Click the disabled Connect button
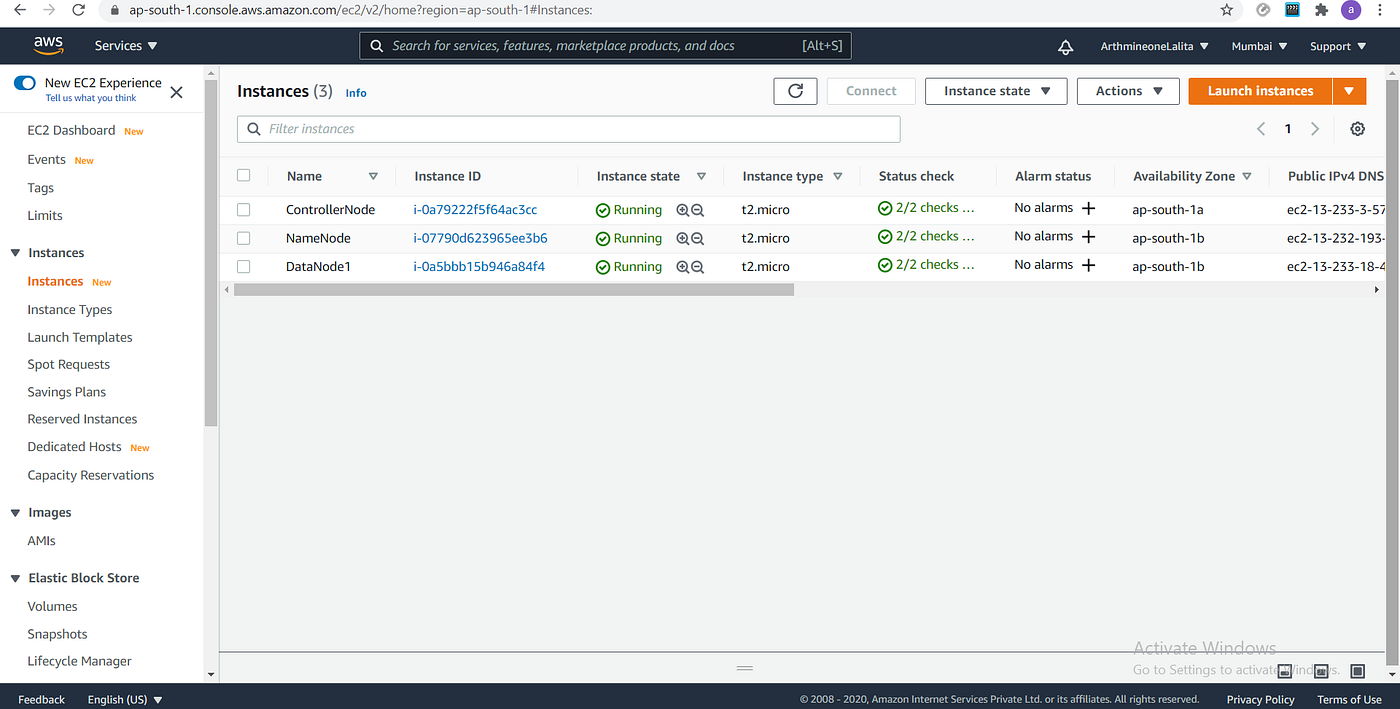1400x709 pixels. click(x=871, y=91)
